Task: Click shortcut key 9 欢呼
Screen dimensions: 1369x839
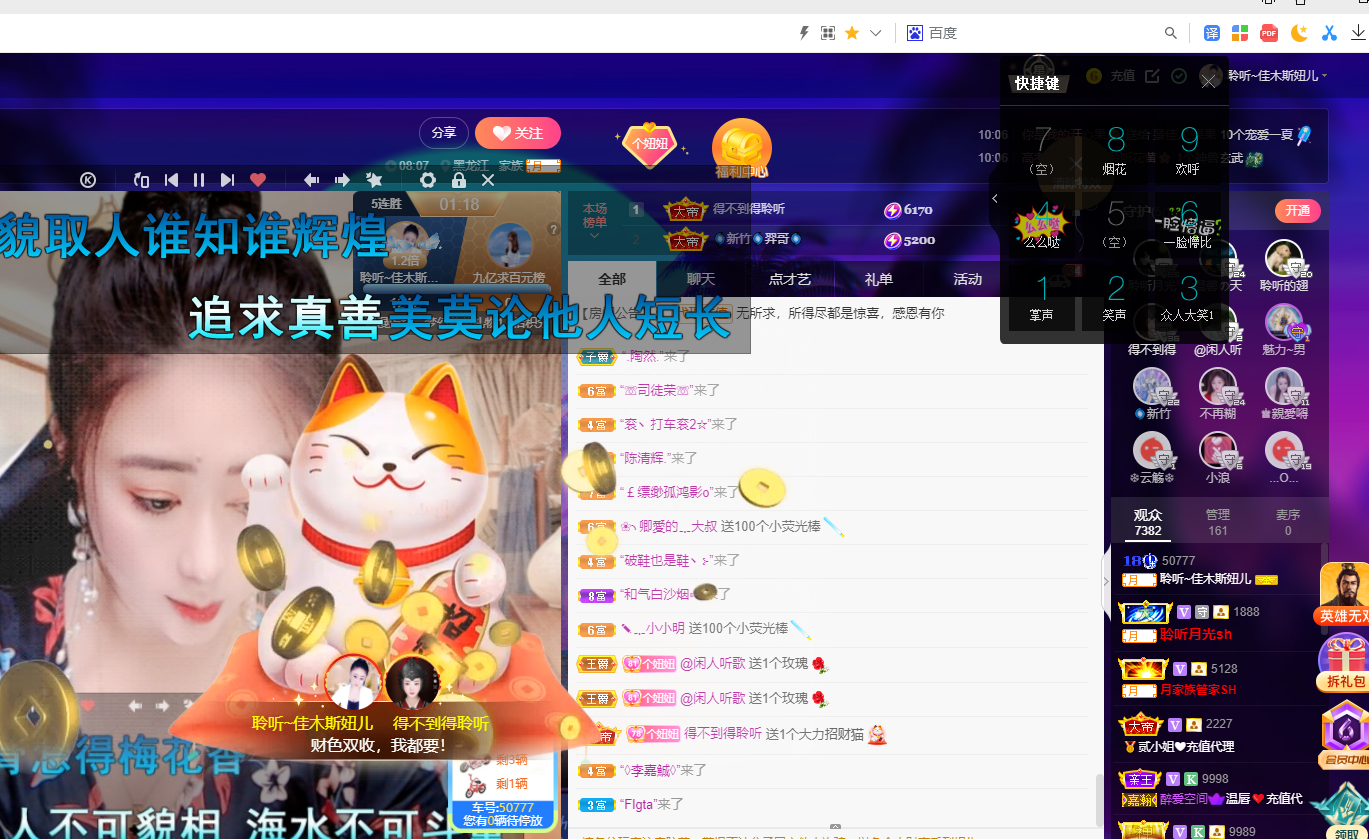Action: [1188, 148]
